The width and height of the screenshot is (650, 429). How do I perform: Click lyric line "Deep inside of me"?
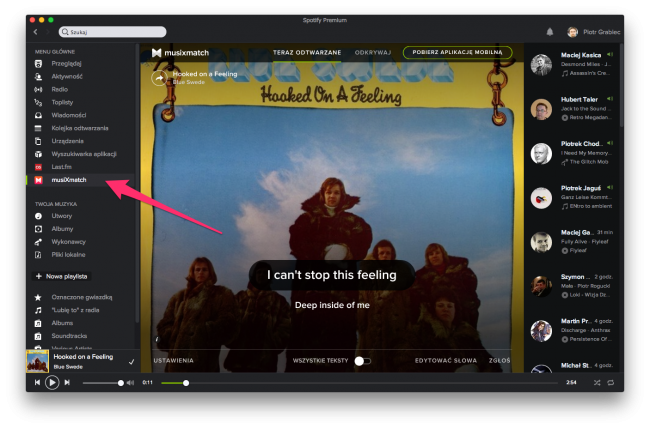[332, 305]
